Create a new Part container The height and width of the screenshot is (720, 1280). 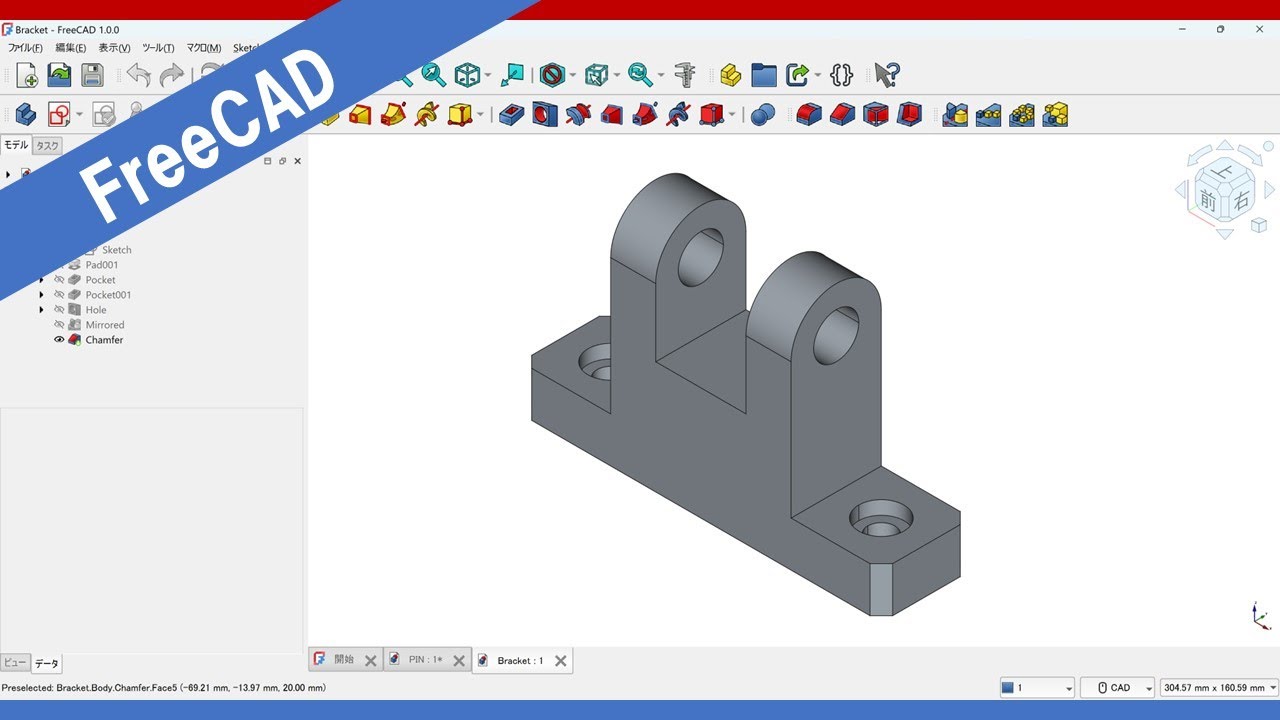point(731,75)
